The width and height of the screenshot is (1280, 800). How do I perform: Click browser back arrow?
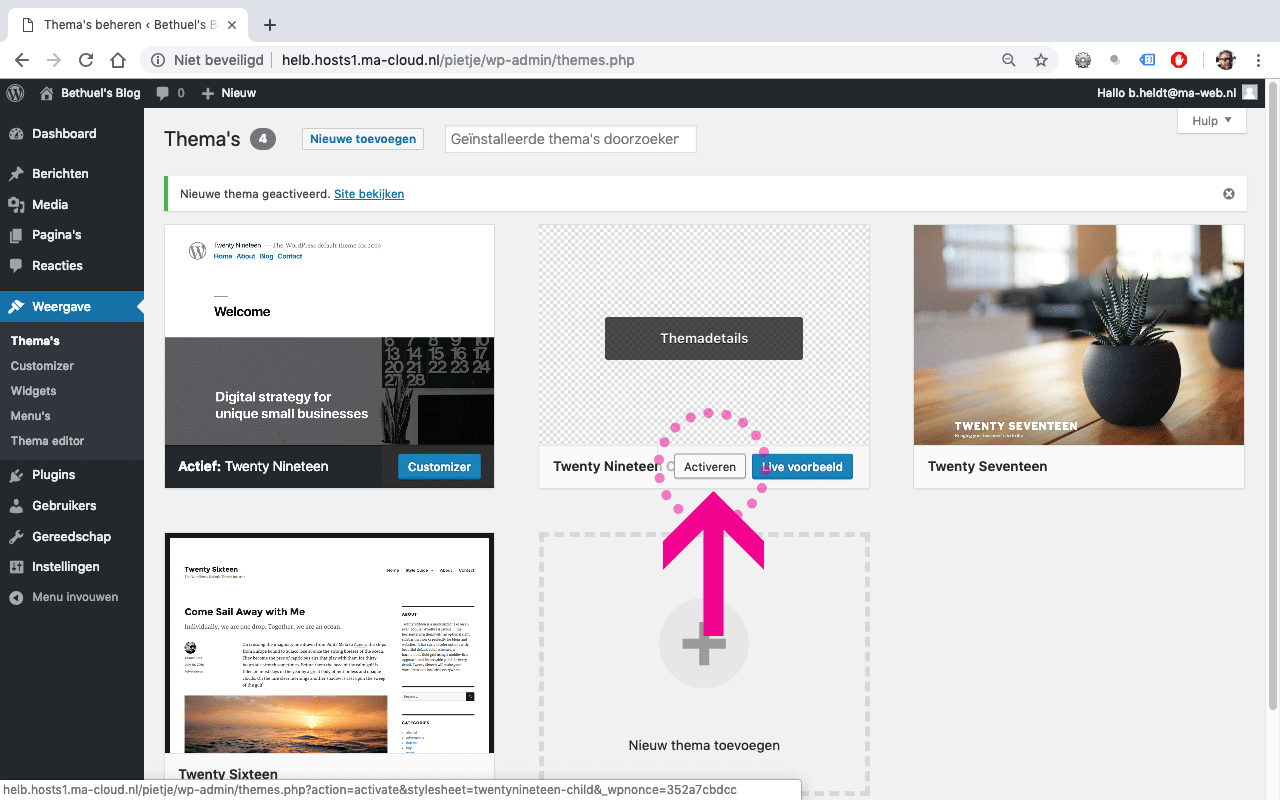point(22,60)
